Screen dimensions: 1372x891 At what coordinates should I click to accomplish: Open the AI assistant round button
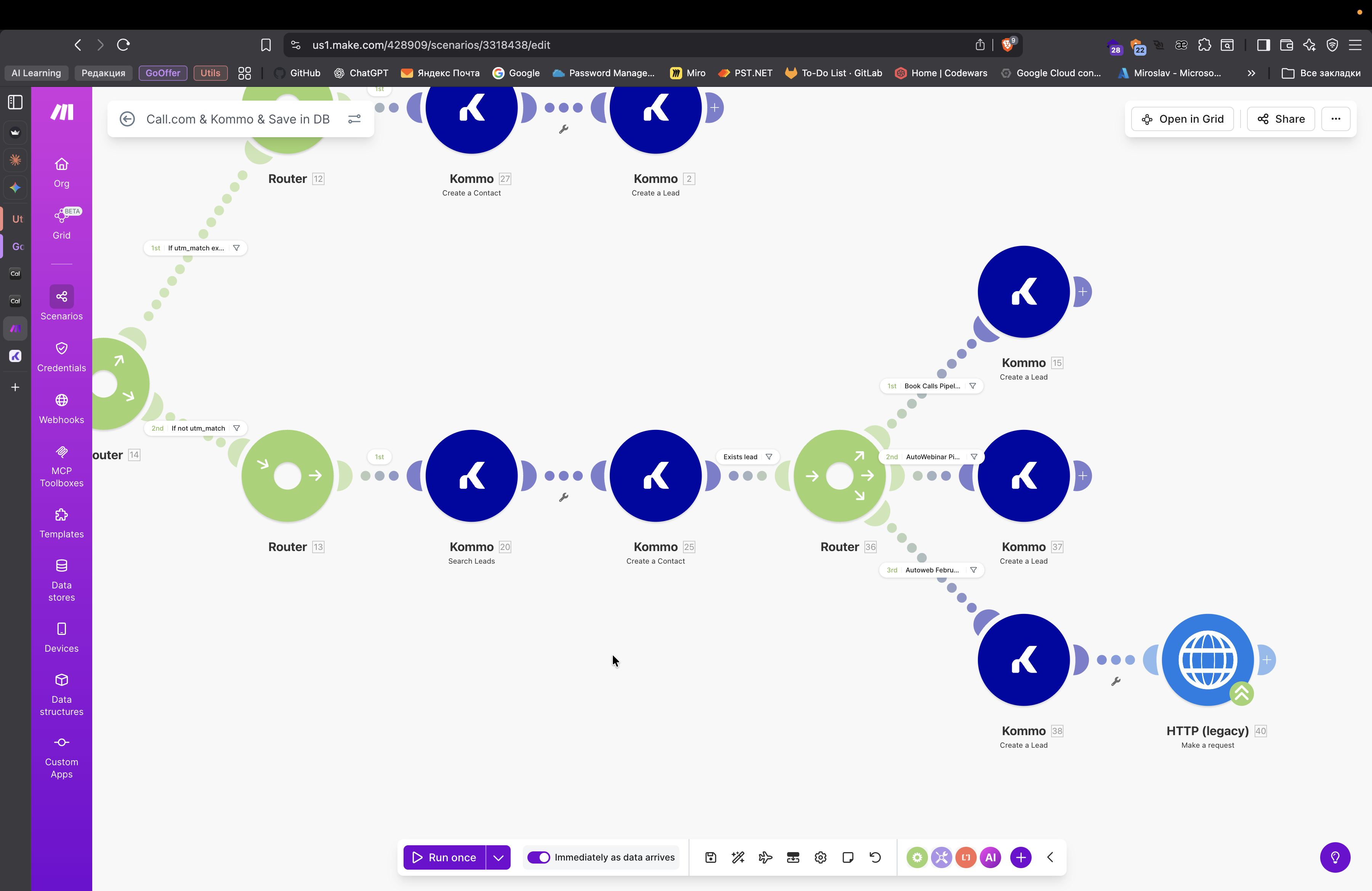(x=991, y=857)
